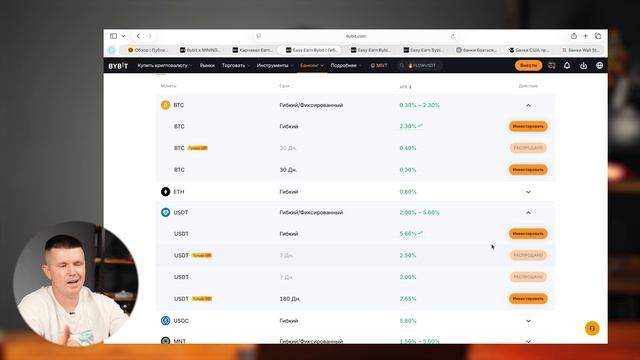The width and height of the screenshot is (640, 360).
Task: Click the Bybit logo
Action: (x=118, y=66)
